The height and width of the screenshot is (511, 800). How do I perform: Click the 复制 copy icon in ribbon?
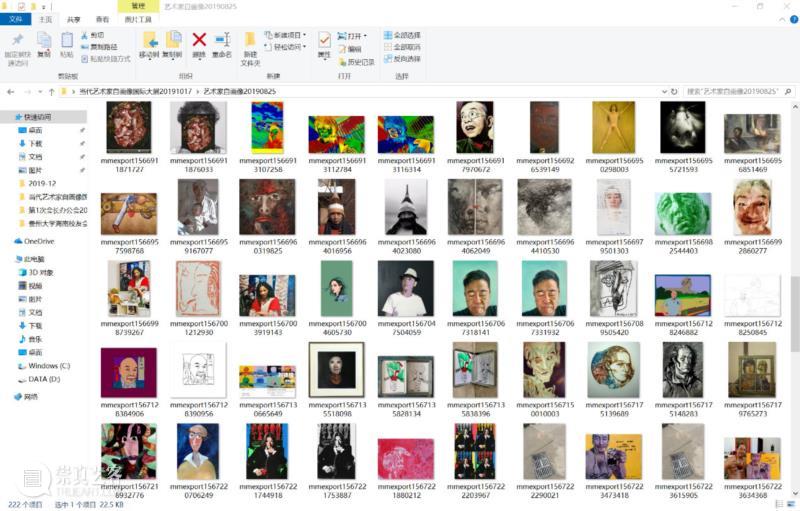tap(44, 40)
